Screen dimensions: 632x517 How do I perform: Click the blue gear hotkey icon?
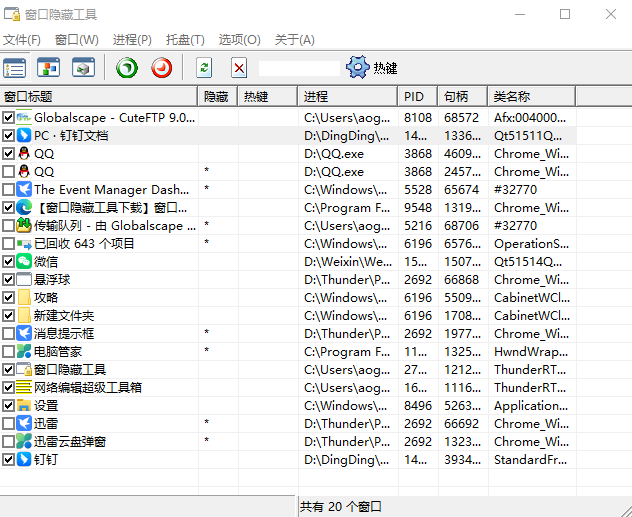point(357,68)
